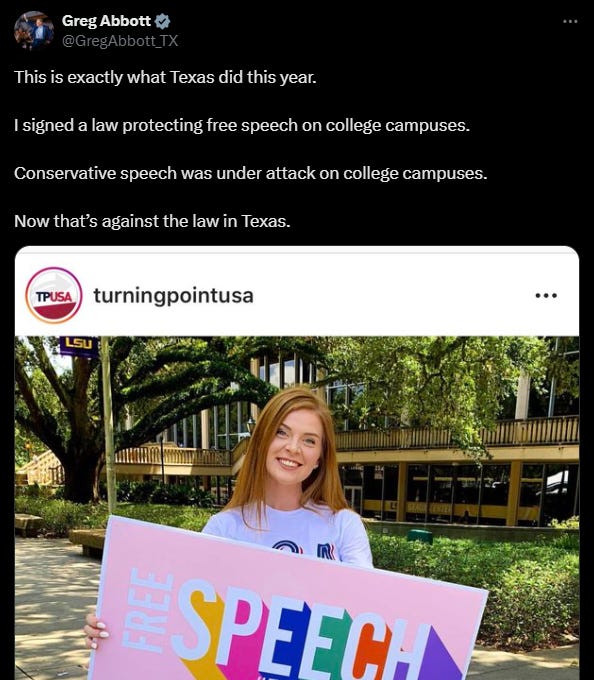
Task: Open the Greg Abbott display name
Action: pos(106,21)
